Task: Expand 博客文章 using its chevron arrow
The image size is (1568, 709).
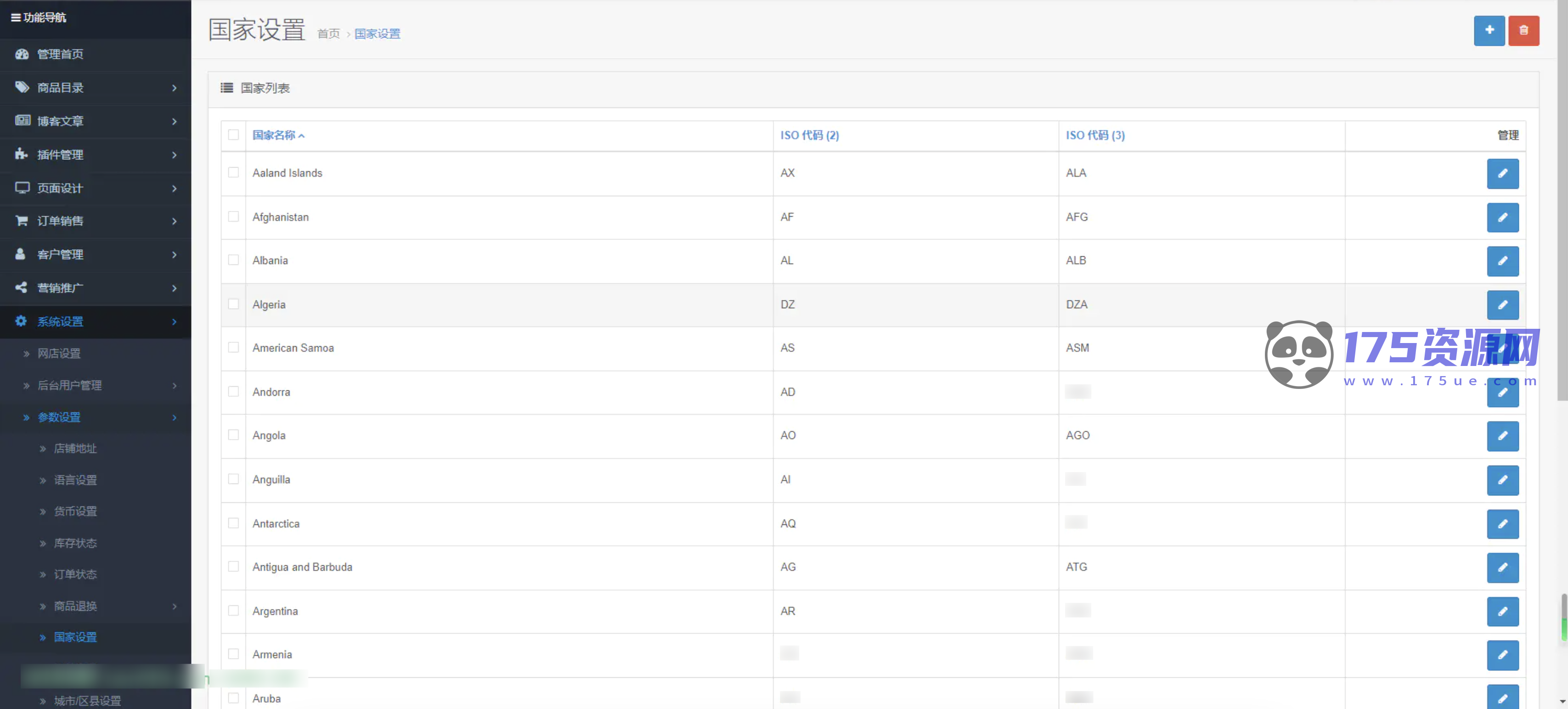Action: tap(174, 122)
